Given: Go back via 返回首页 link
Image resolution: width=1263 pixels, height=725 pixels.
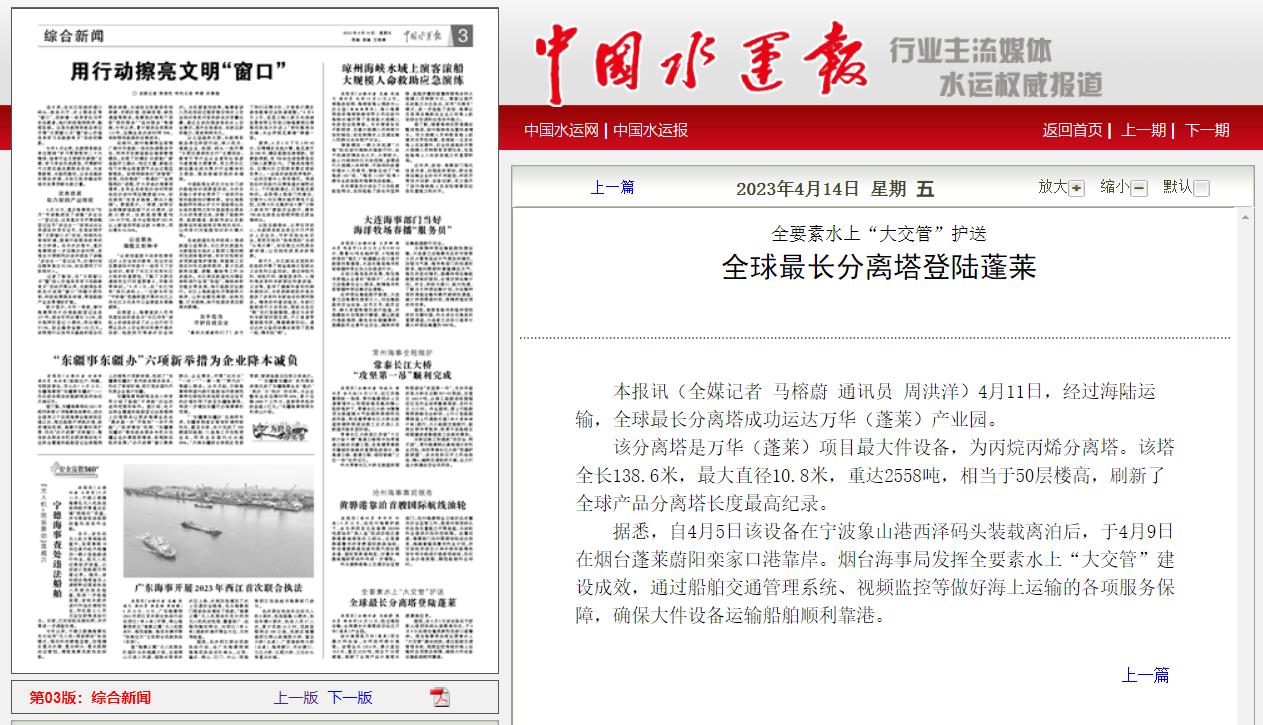Looking at the screenshot, I should (1072, 130).
